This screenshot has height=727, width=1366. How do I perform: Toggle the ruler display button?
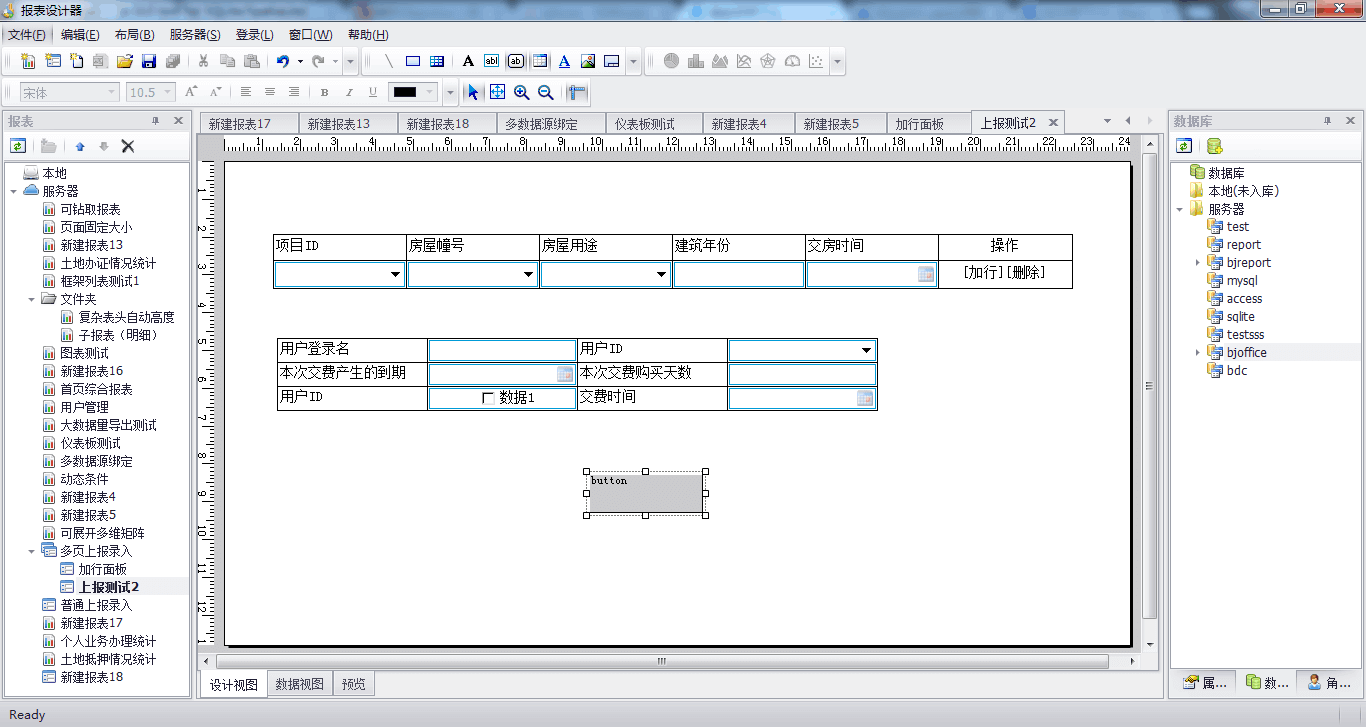click(577, 92)
